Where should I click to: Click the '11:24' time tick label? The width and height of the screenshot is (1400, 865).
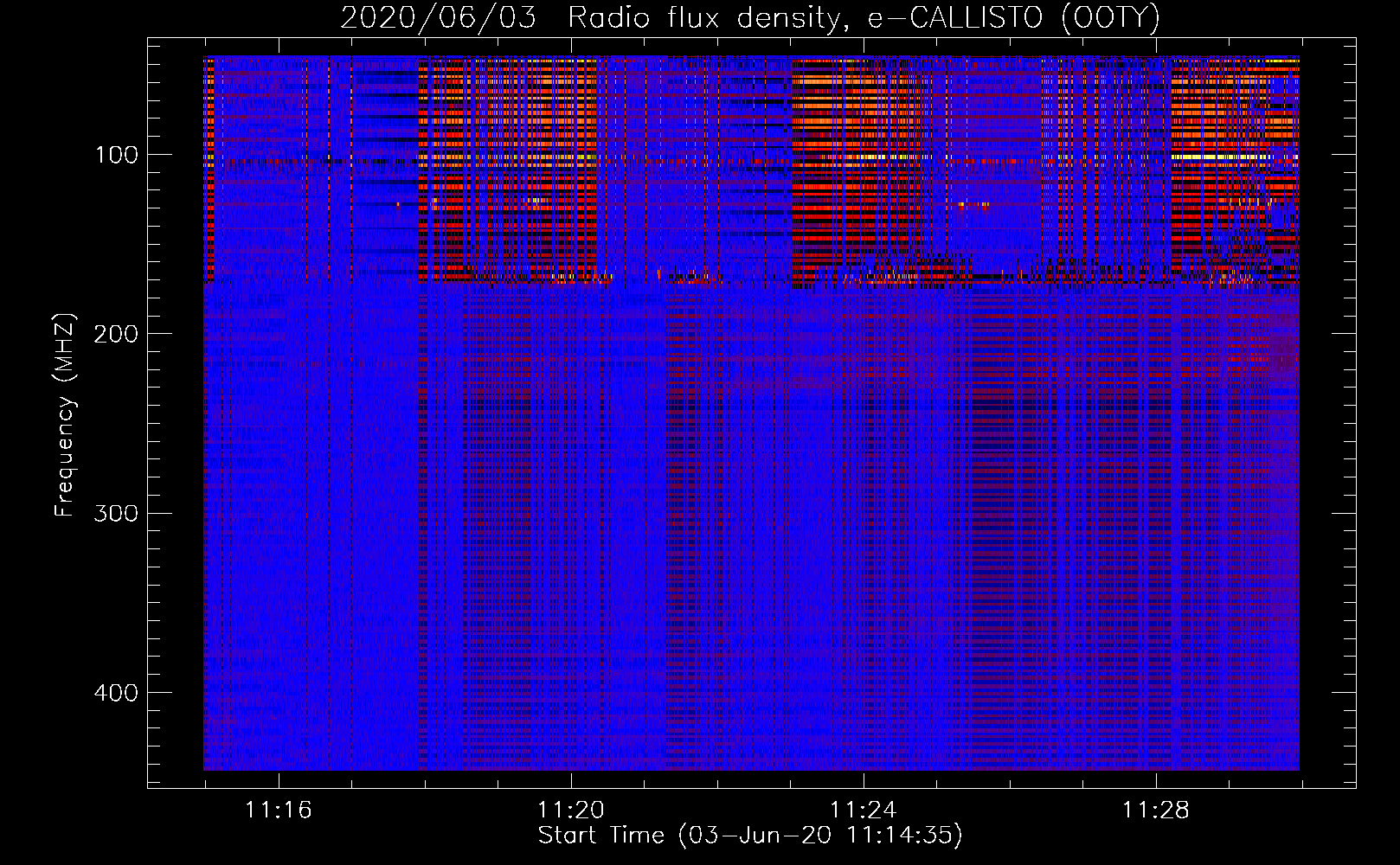[x=863, y=811]
